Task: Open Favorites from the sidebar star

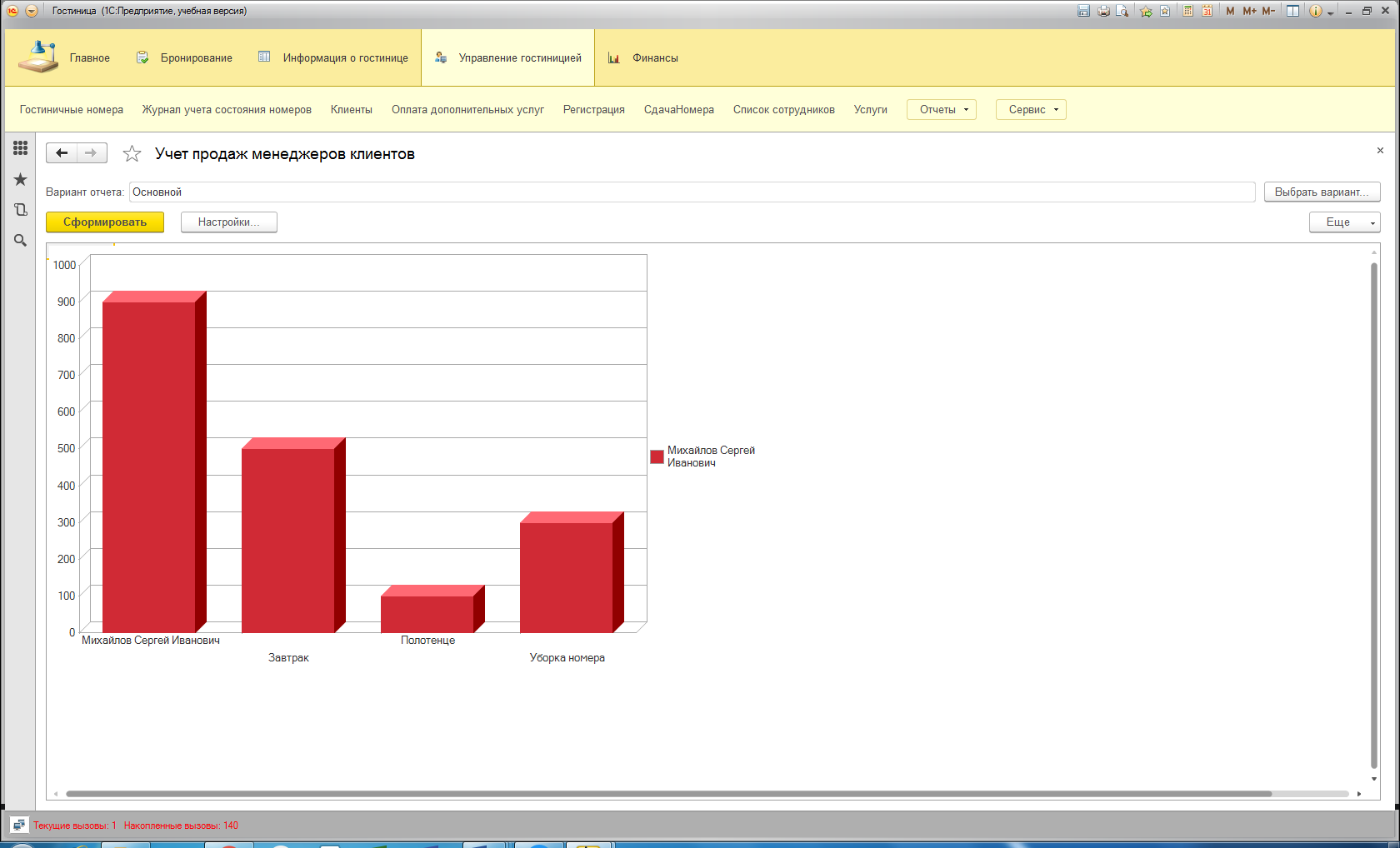Action: tap(20, 179)
